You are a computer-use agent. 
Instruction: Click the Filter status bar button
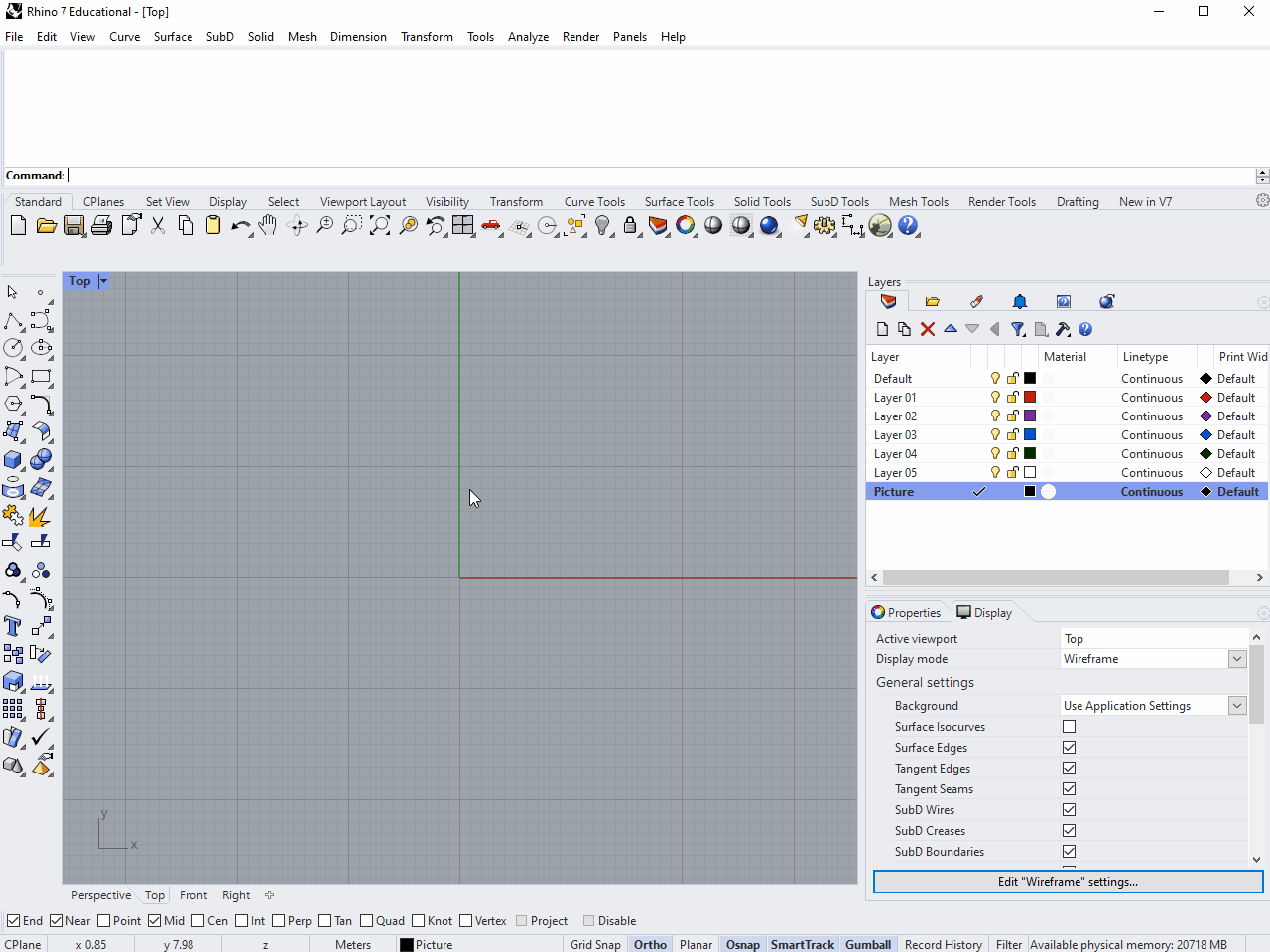(x=1009, y=945)
